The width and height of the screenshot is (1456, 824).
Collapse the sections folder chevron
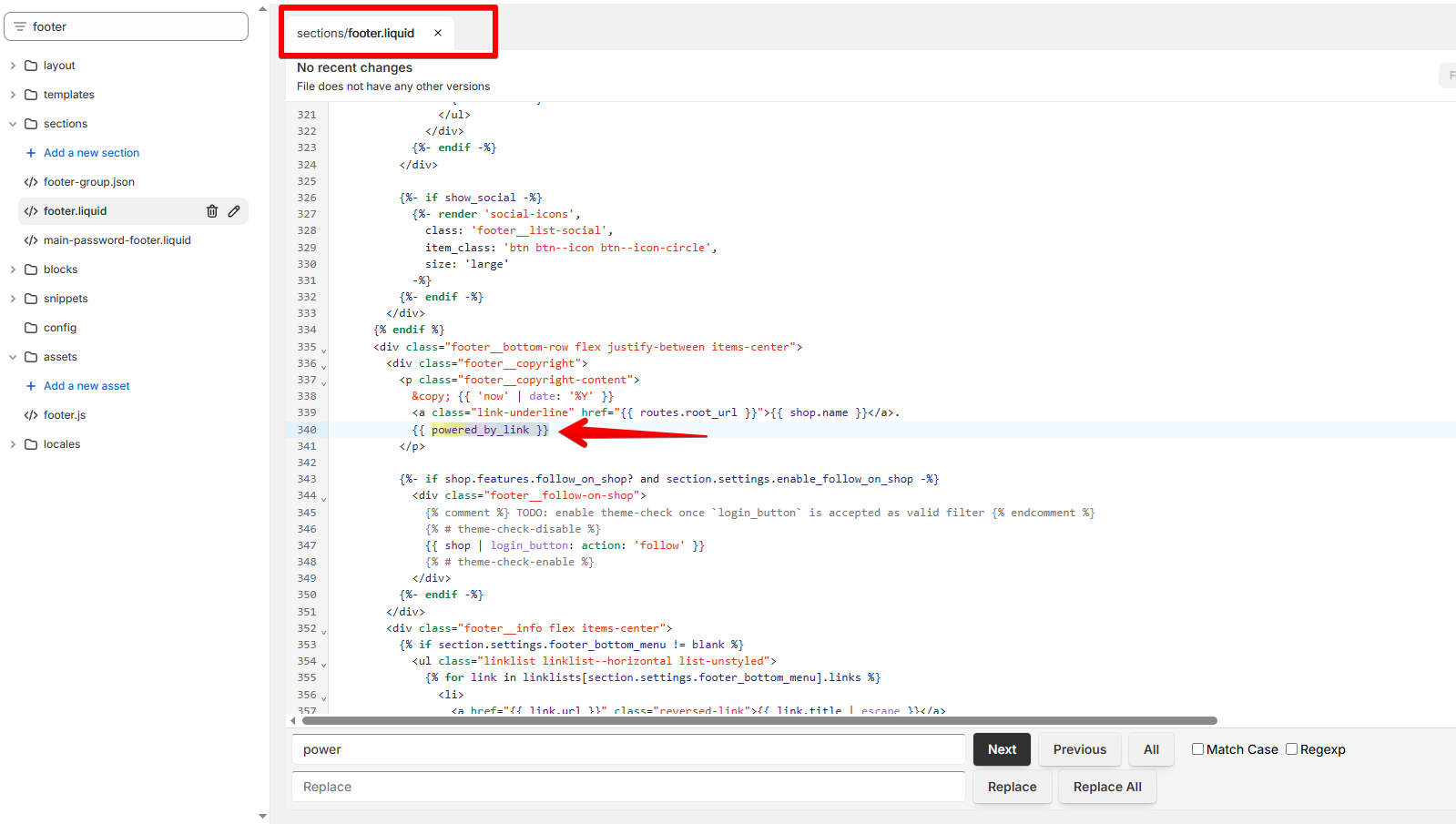tap(13, 124)
